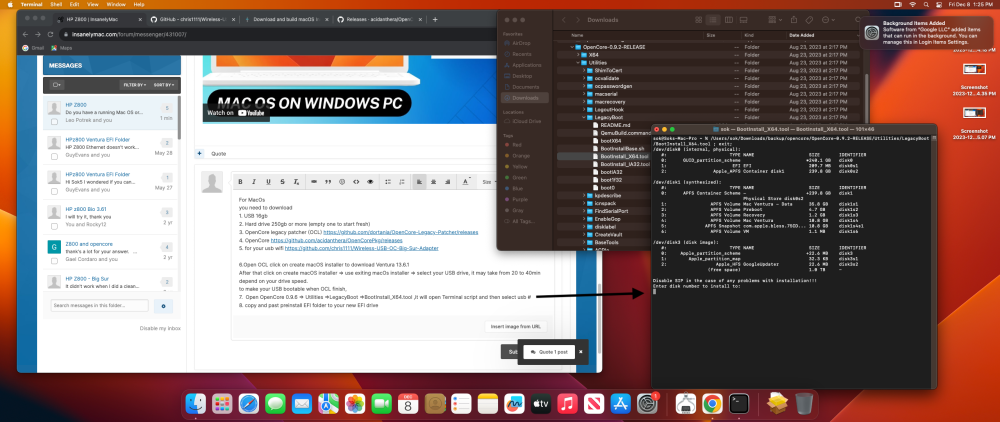Viewport: 1000px width, 422px height.
Task: Collapse the OpenCore-0.9.2-RELEASE folder in Finder
Action: point(571,47)
